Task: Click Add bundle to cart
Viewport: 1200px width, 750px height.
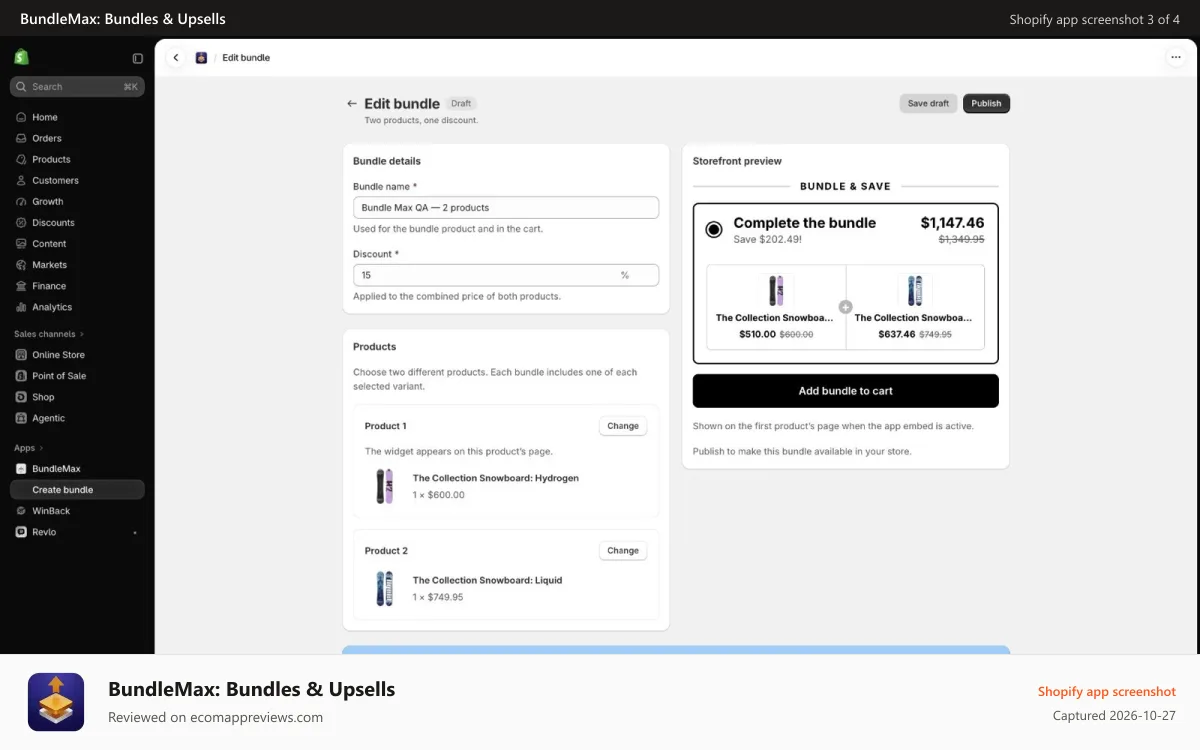Action: [846, 391]
